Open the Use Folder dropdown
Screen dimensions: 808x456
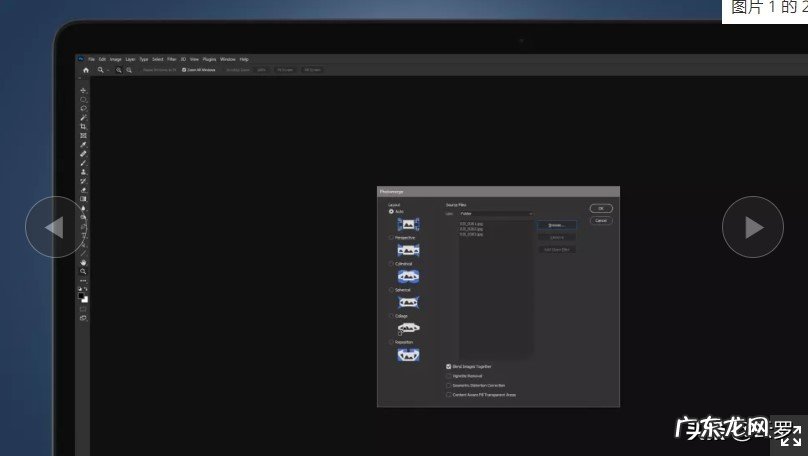pos(495,214)
